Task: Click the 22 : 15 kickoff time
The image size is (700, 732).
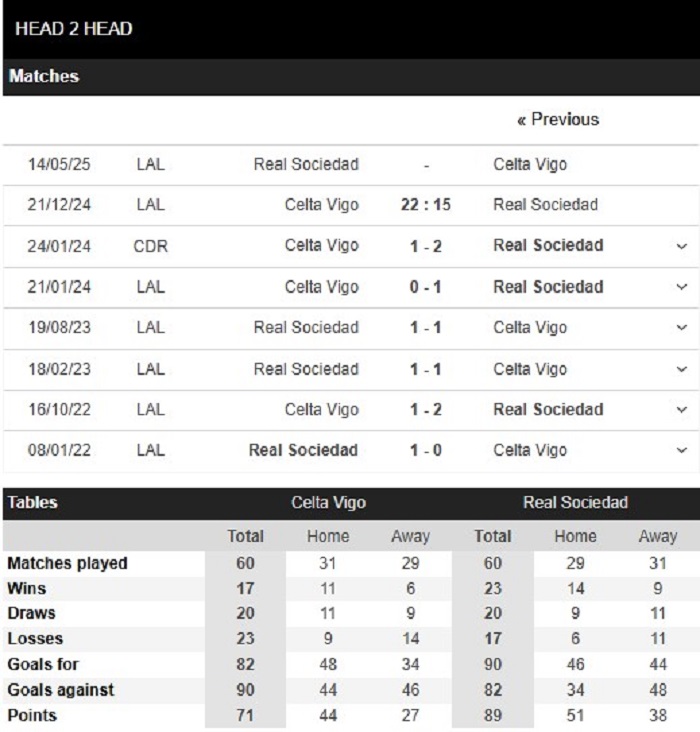Action: tap(425, 204)
